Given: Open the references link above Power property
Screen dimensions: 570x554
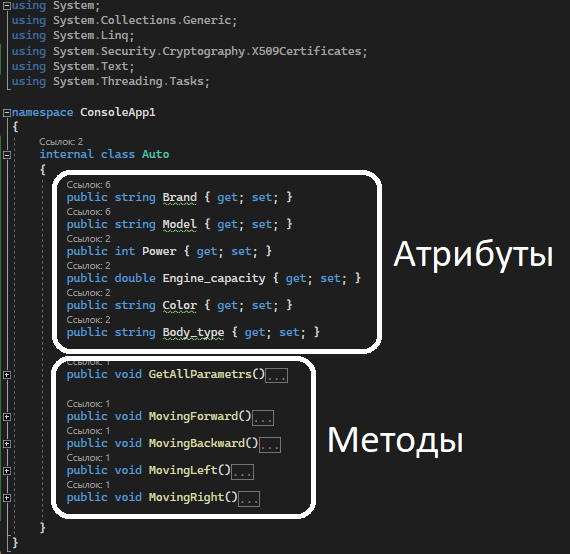Looking at the screenshot, I should [88, 238].
